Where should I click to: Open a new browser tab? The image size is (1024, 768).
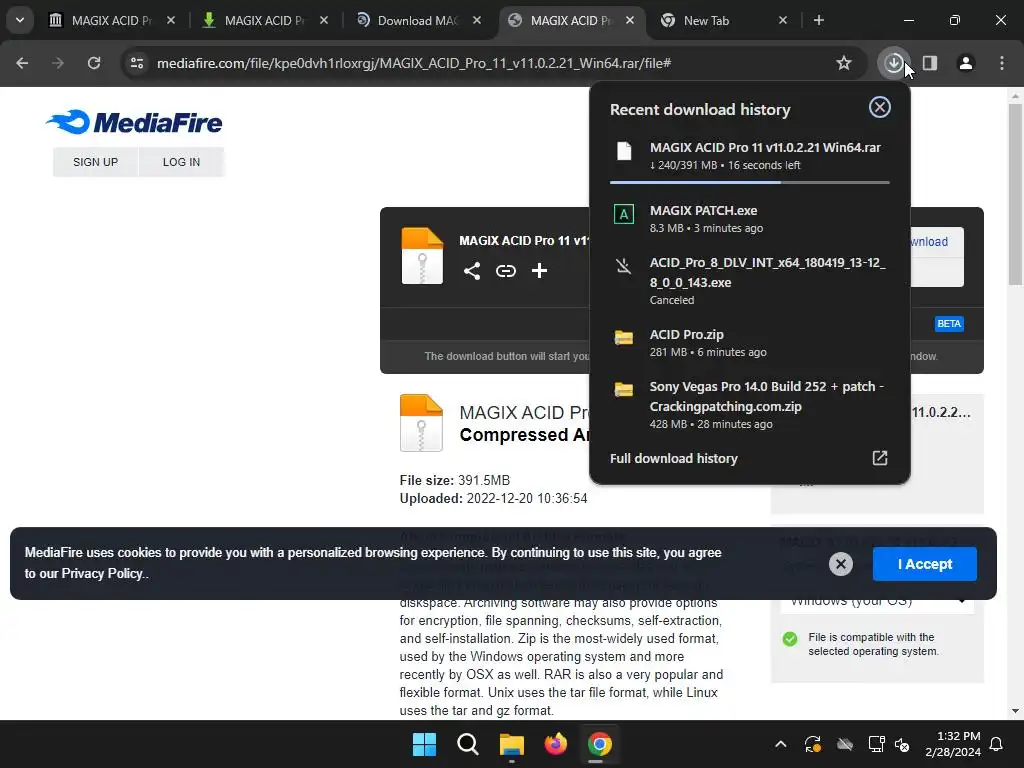pyautogui.click(x=818, y=20)
